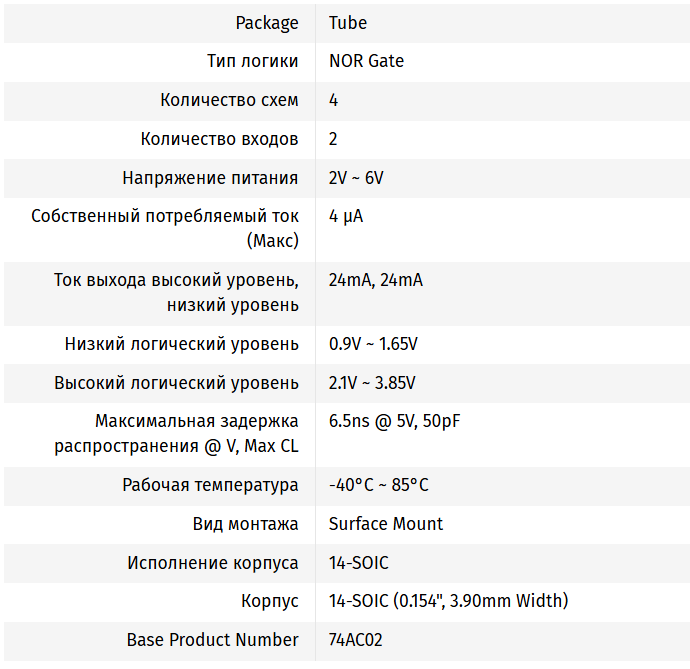Click the "Высокий логический уровень" label
690x669 pixels.
coord(176,383)
